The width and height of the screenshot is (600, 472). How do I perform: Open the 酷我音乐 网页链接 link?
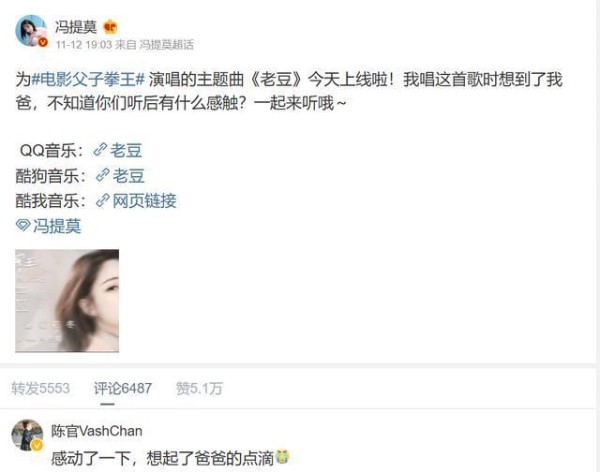(x=136, y=201)
